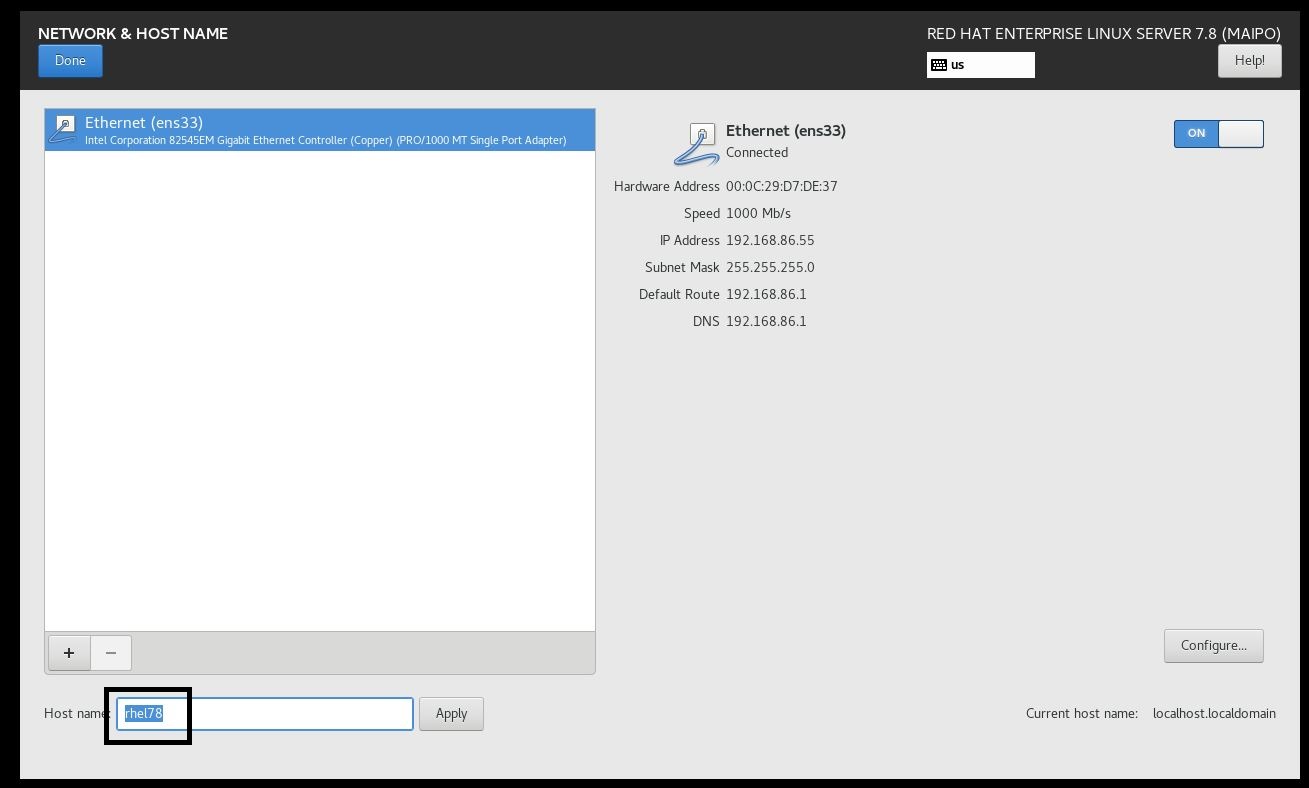Click the Ethernet (ens33) heading in details

[x=786, y=131]
